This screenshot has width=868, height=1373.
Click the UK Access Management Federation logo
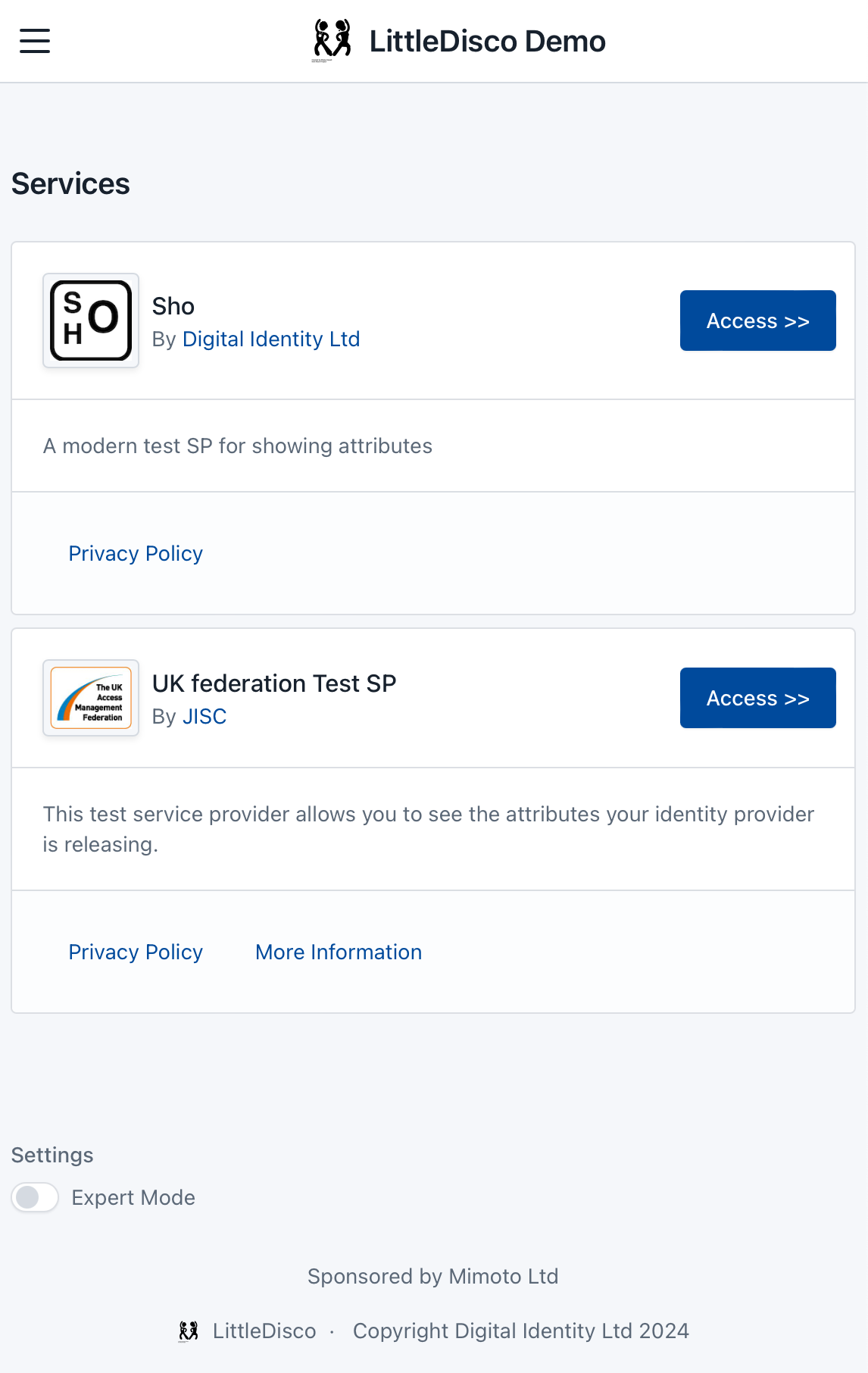click(x=91, y=698)
